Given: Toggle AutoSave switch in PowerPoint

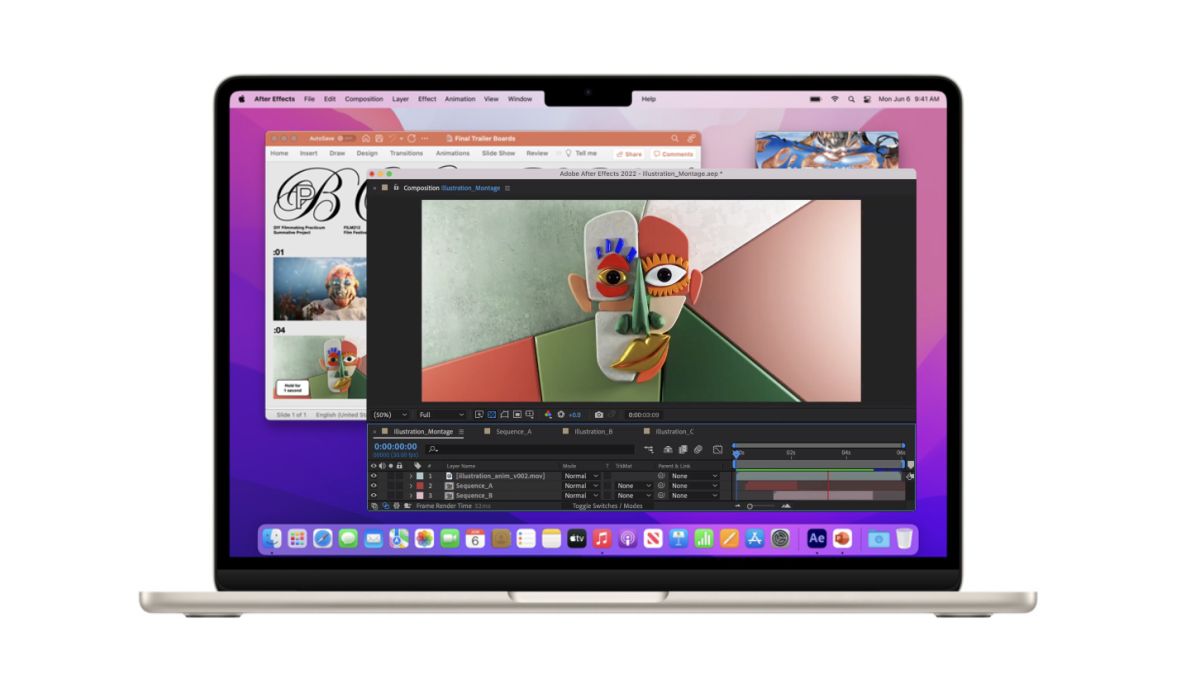Looking at the screenshot, I should coord(345,138).
